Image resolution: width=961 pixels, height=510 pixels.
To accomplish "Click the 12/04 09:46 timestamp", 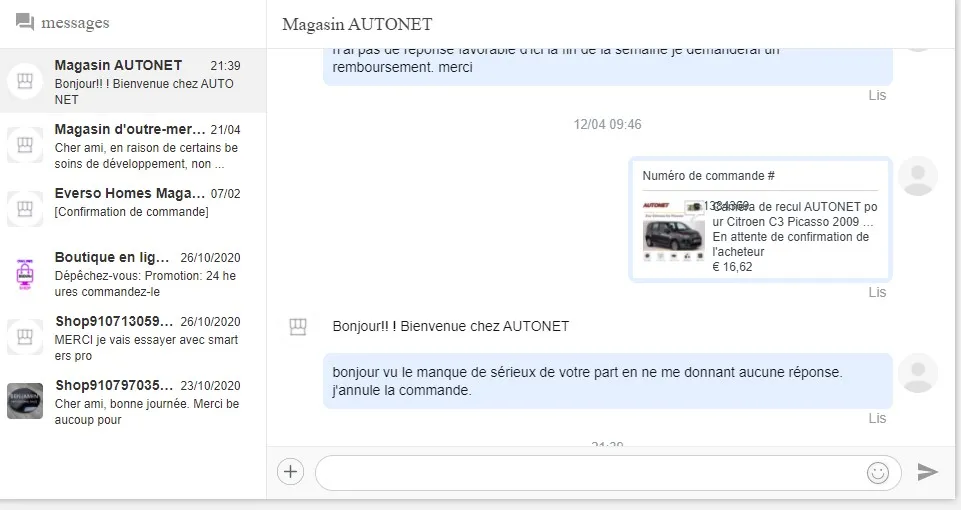I will pos(607,124).
